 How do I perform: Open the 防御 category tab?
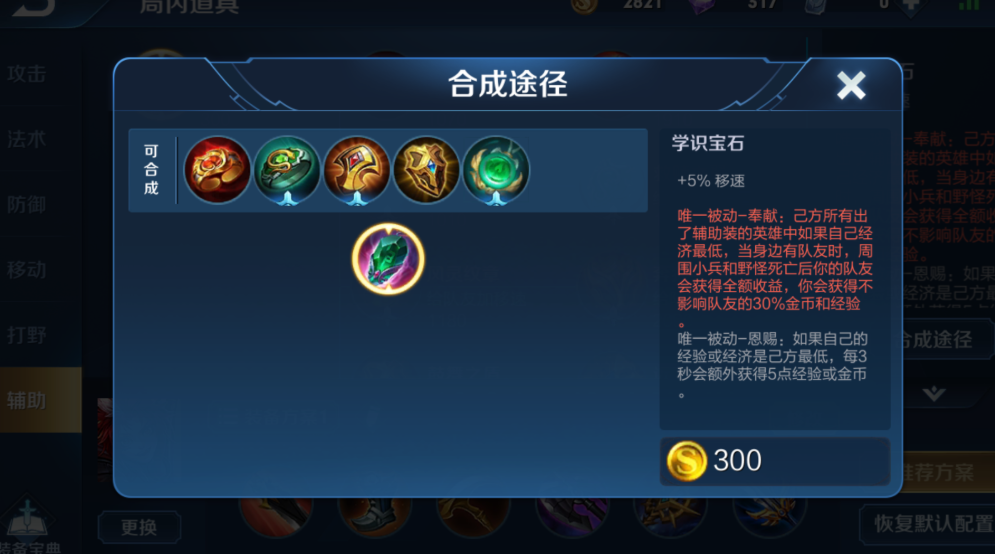click(27, 204)
